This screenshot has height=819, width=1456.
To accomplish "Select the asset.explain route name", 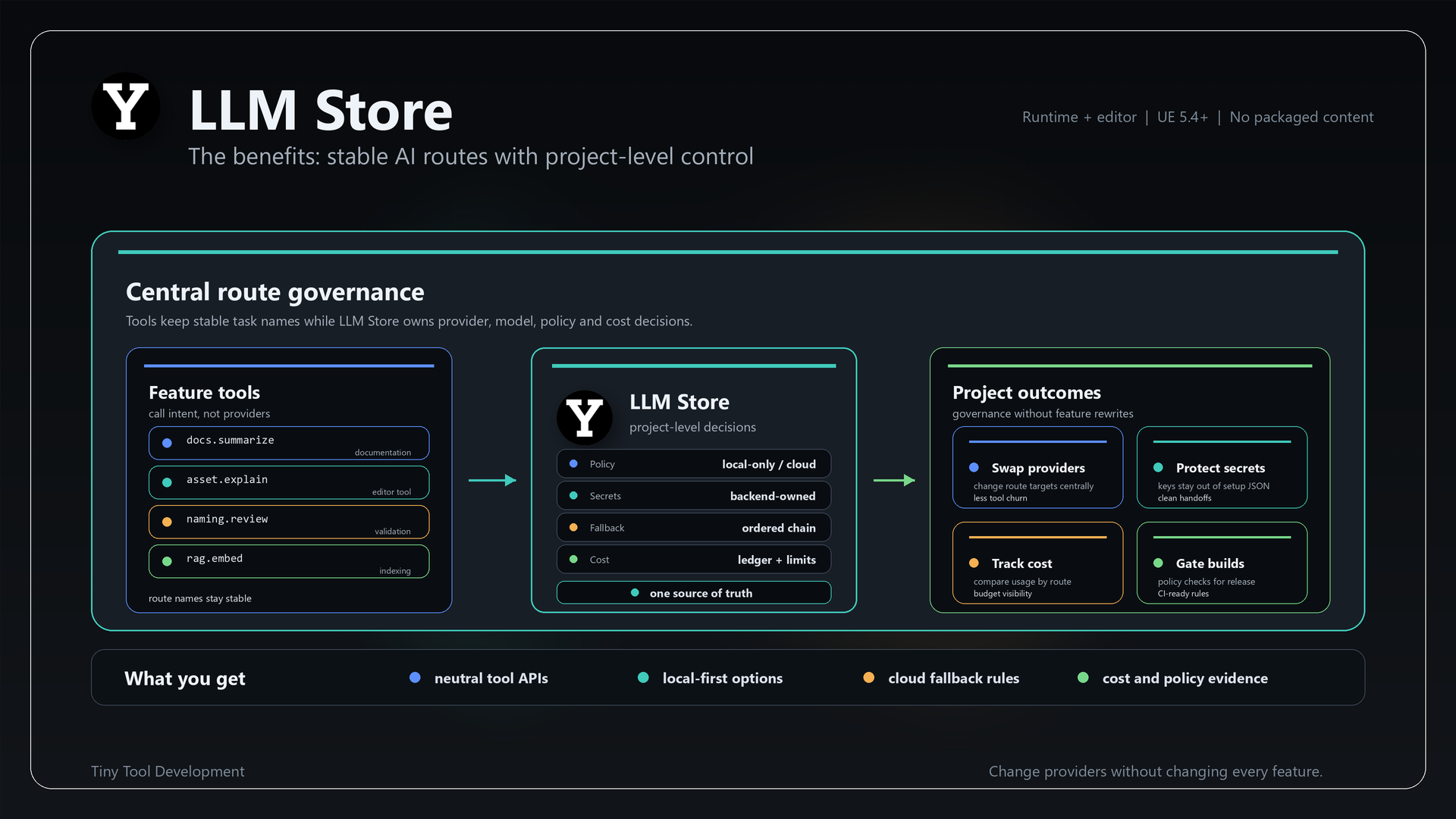I will point(227,479).
